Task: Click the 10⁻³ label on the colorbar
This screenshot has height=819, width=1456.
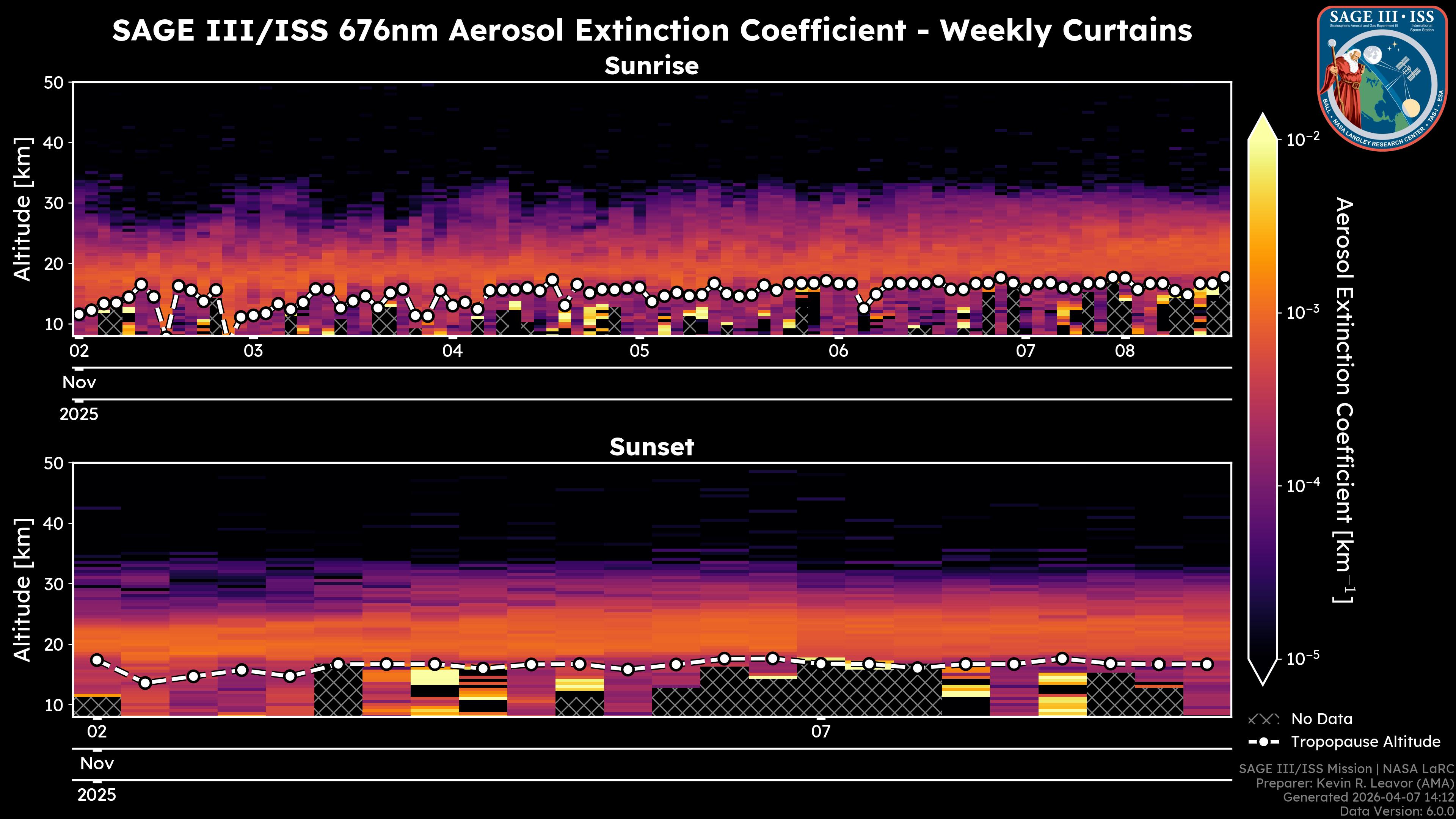Action: coord(1304,312)
